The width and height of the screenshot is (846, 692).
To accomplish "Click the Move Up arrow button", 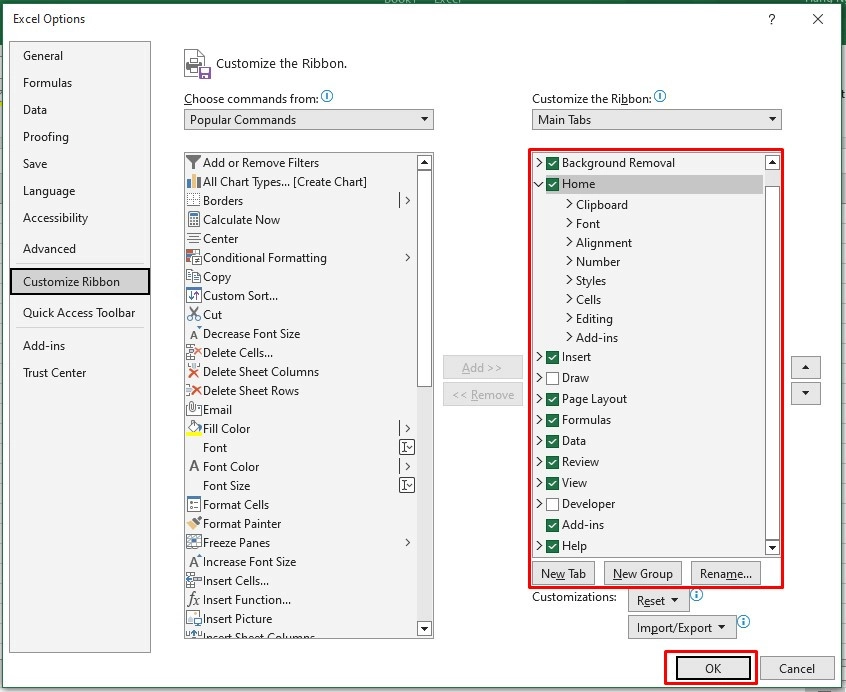I will (x=805, y=367).
